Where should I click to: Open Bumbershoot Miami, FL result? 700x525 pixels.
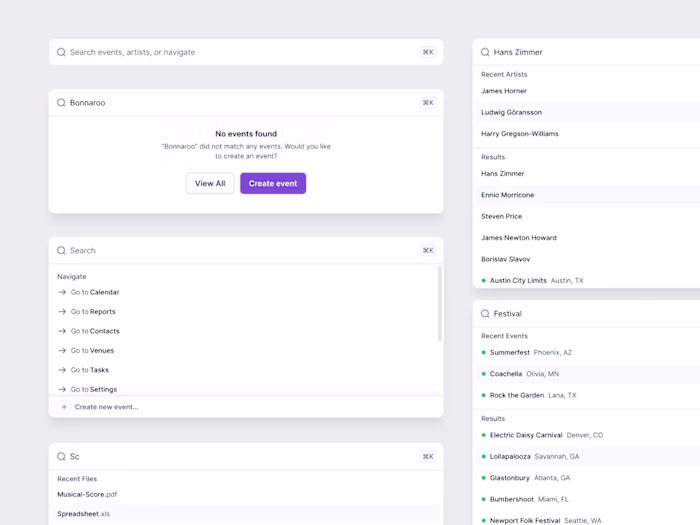click(588, 499)
